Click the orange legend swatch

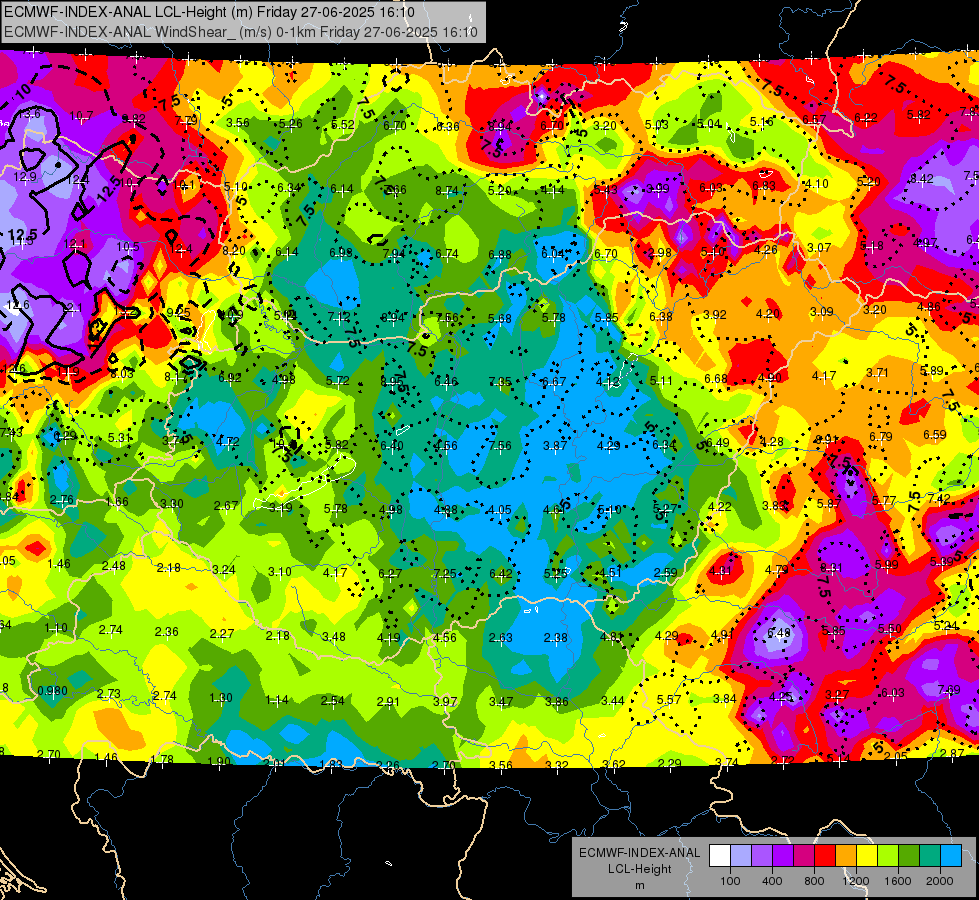click(845, 856)
